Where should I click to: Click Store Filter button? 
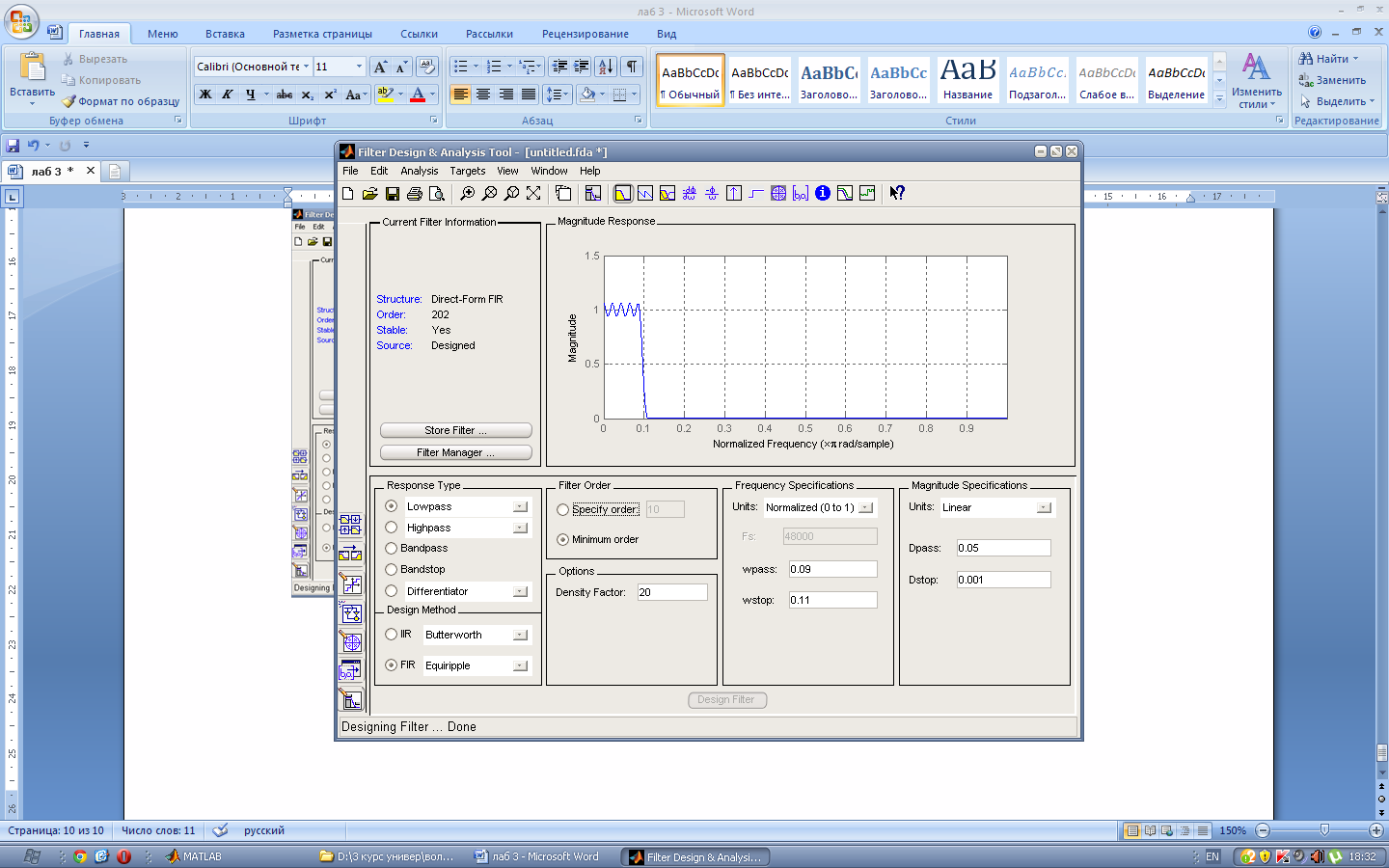(x=456, y=430)
